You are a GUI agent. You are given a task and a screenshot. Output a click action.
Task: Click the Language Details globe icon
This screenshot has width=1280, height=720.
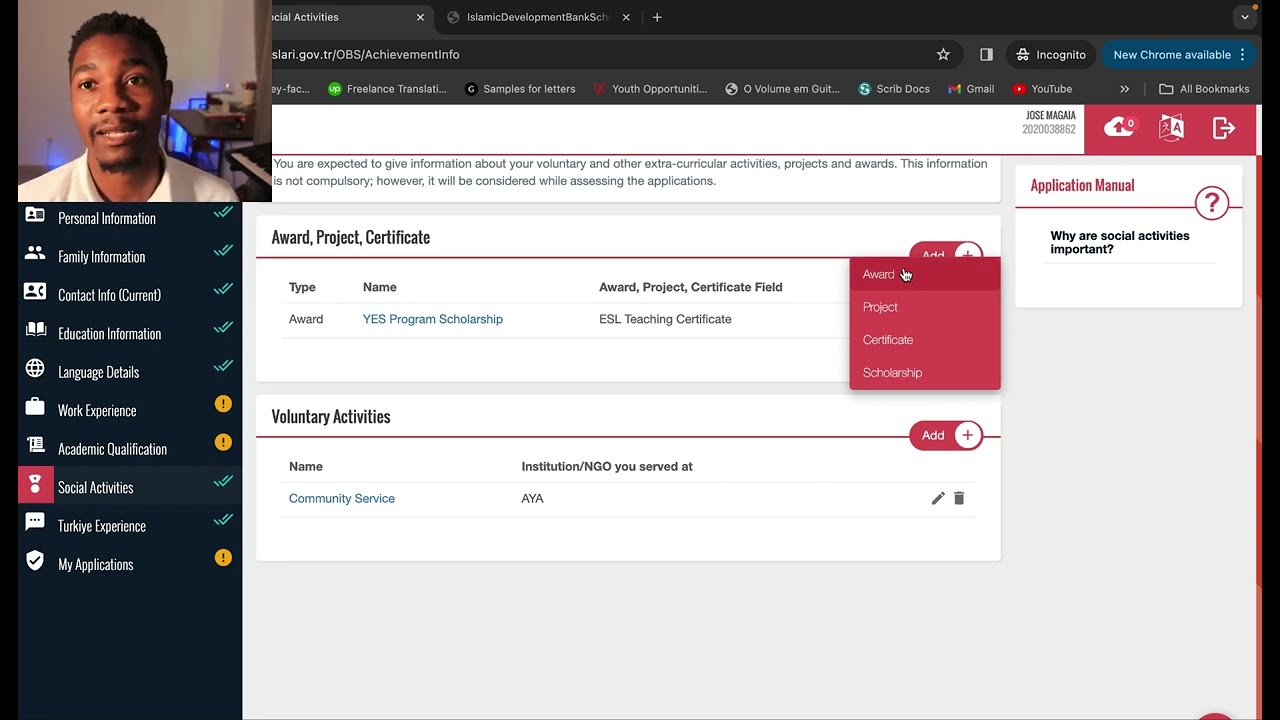coord(35,368)
